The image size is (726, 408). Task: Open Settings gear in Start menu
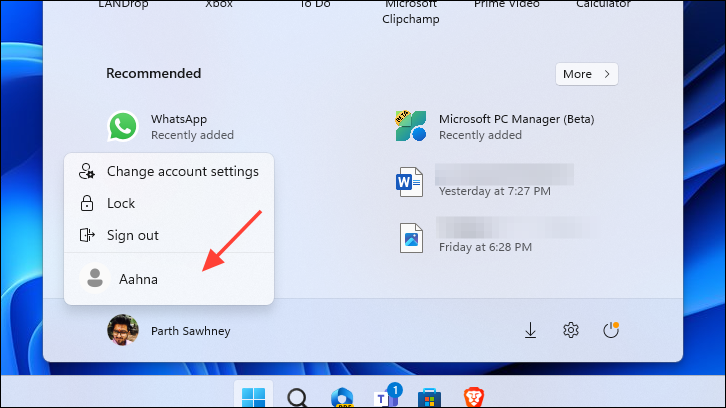(x=570, y=331)
